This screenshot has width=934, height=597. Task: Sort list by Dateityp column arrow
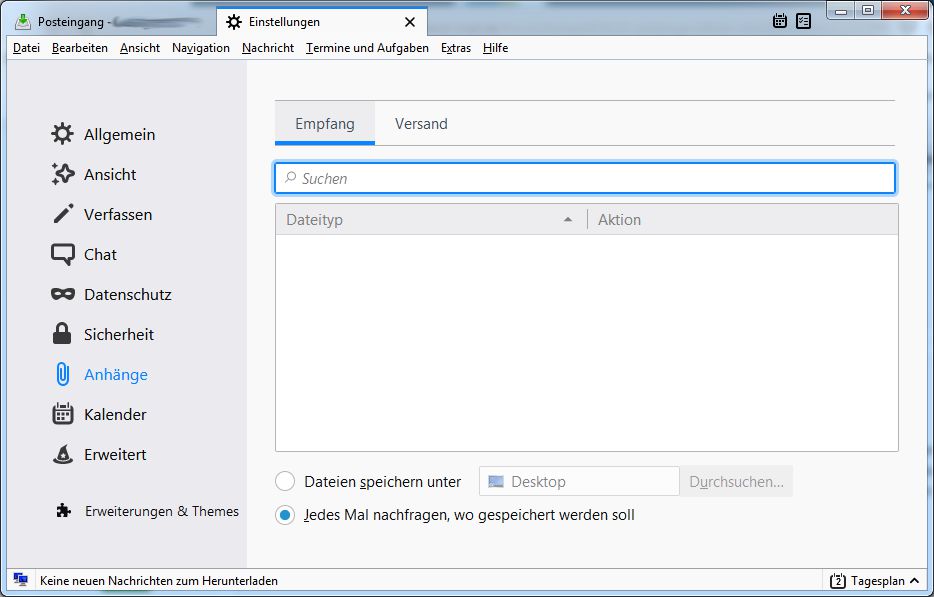click(568, 220)
